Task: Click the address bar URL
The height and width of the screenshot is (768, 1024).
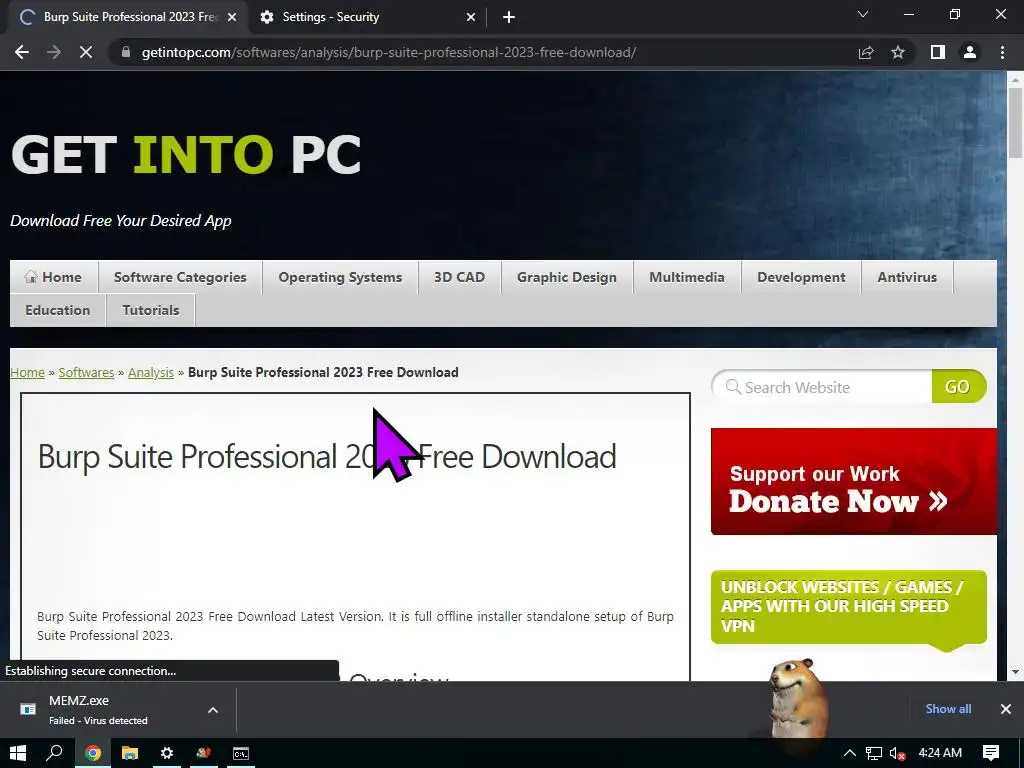Action: [389, 52]
